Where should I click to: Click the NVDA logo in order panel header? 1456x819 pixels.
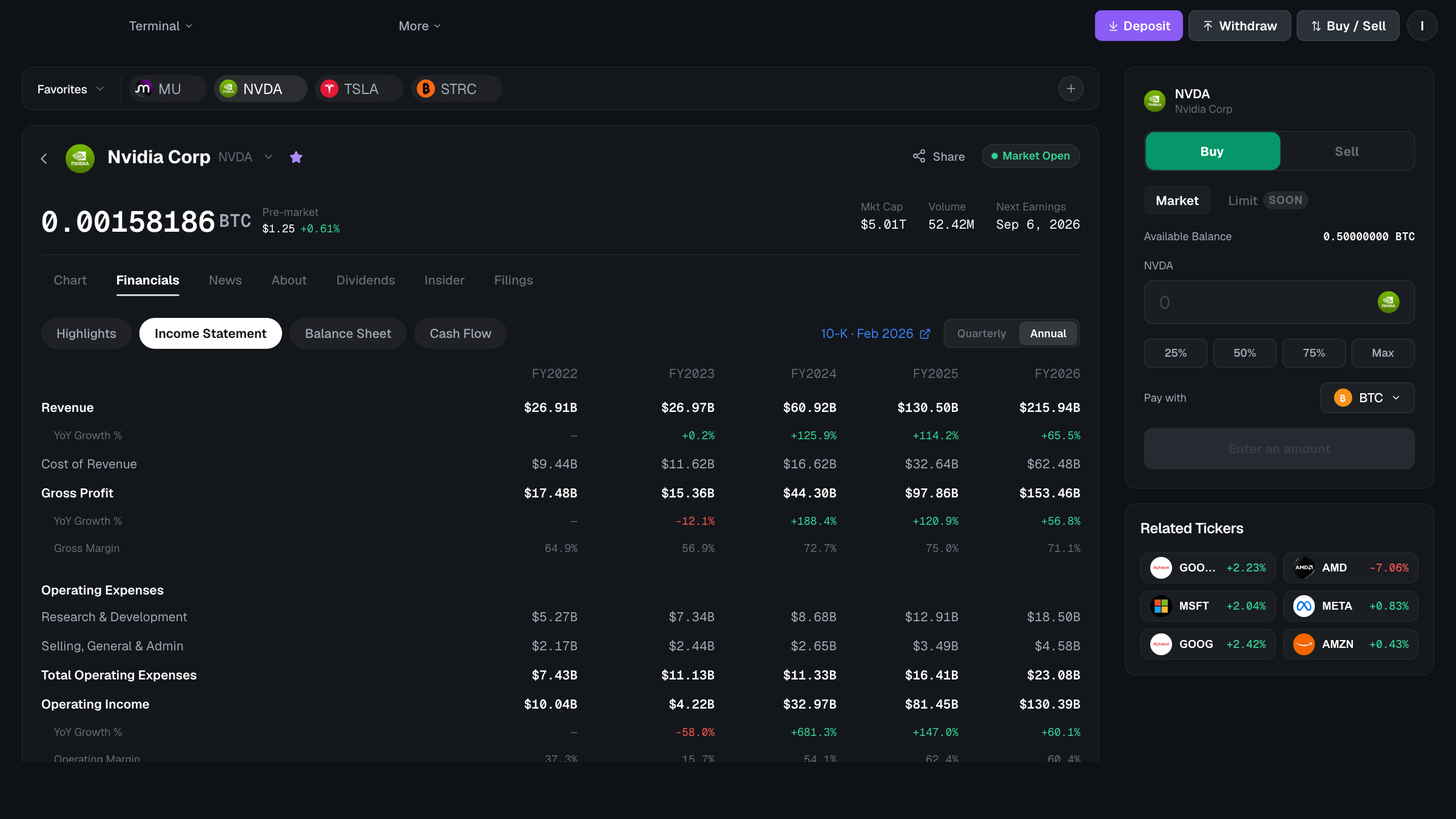(x=1154, y=101)
